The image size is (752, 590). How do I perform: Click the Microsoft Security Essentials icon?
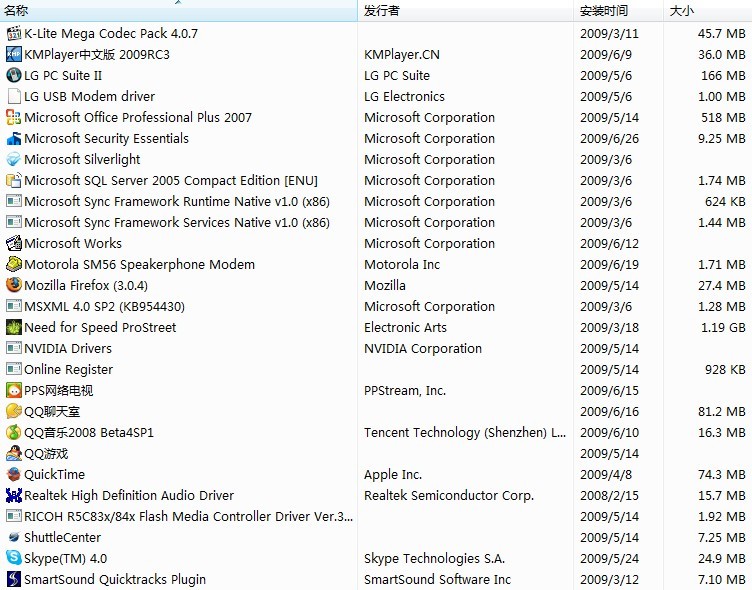[14, 139]
